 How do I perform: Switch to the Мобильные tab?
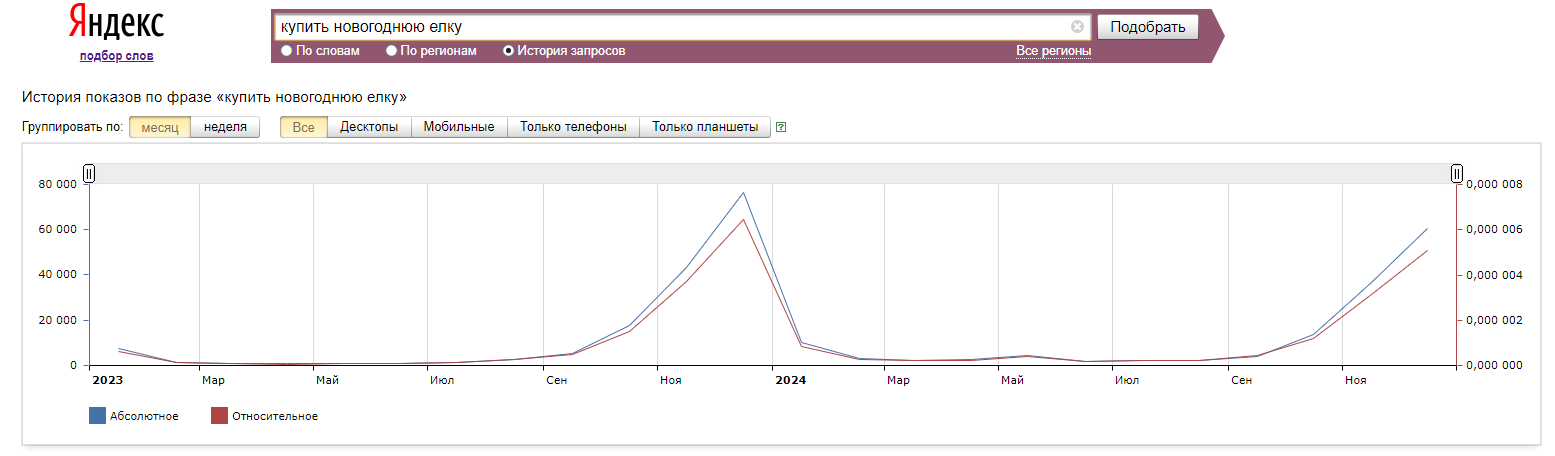click(x=459, y=127)
